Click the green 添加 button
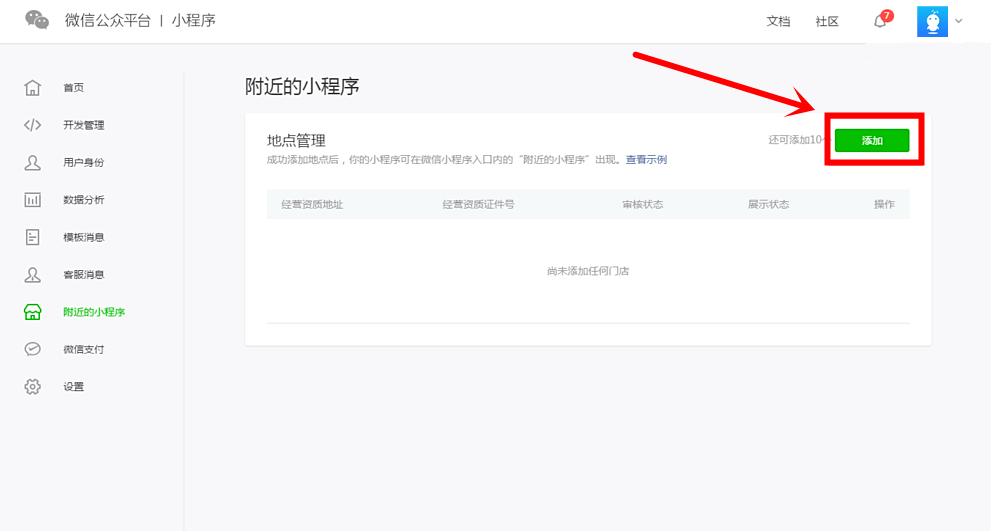Image resolution: width=991 pixels, height=531 pixels. [x=872, y=141]
